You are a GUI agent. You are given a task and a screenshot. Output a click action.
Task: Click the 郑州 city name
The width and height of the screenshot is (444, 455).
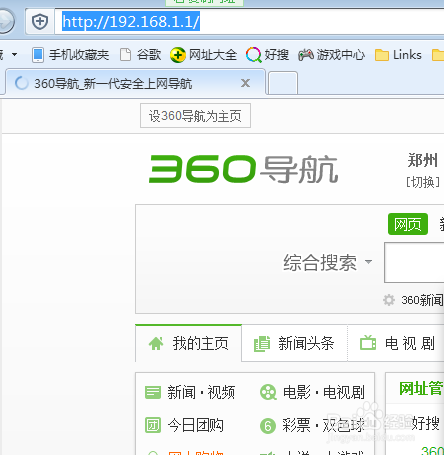click(x=423, y=160)
